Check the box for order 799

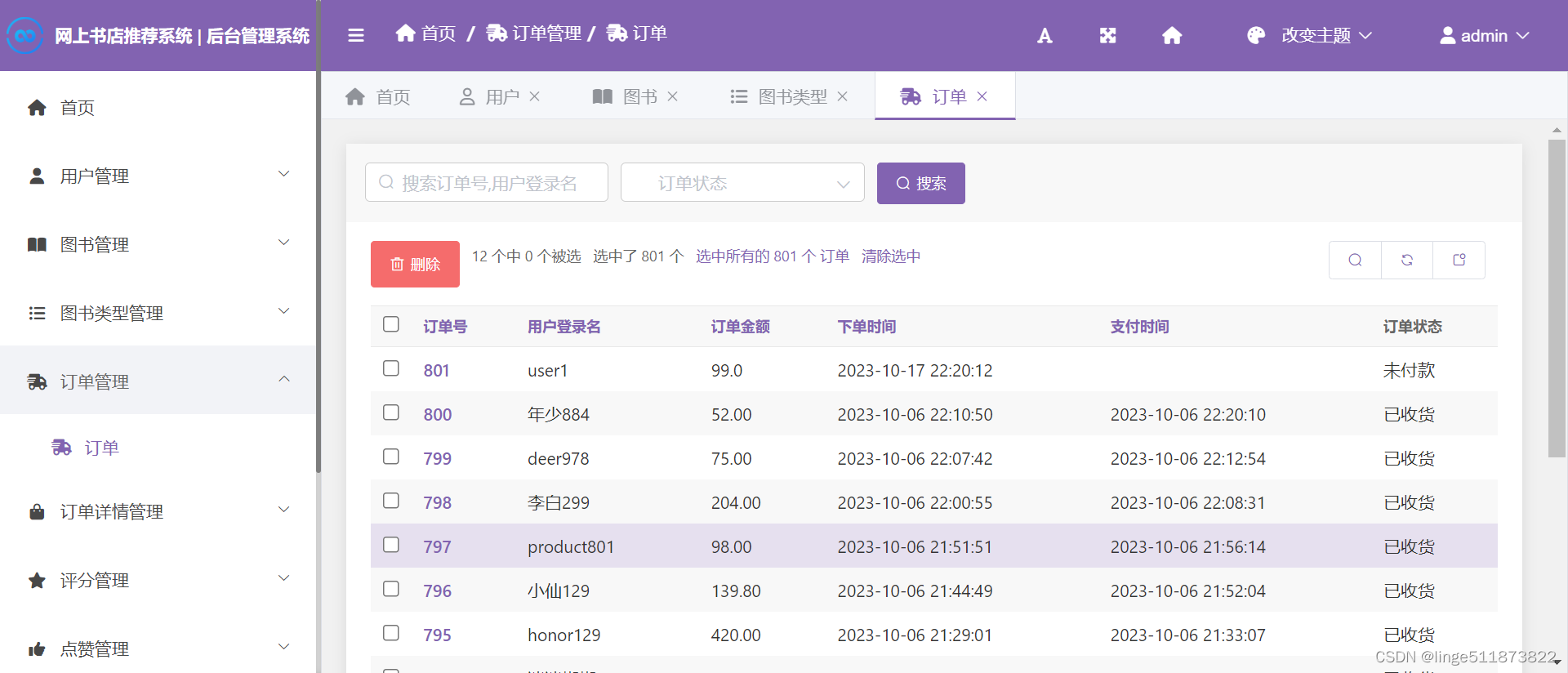coord(391,457)
